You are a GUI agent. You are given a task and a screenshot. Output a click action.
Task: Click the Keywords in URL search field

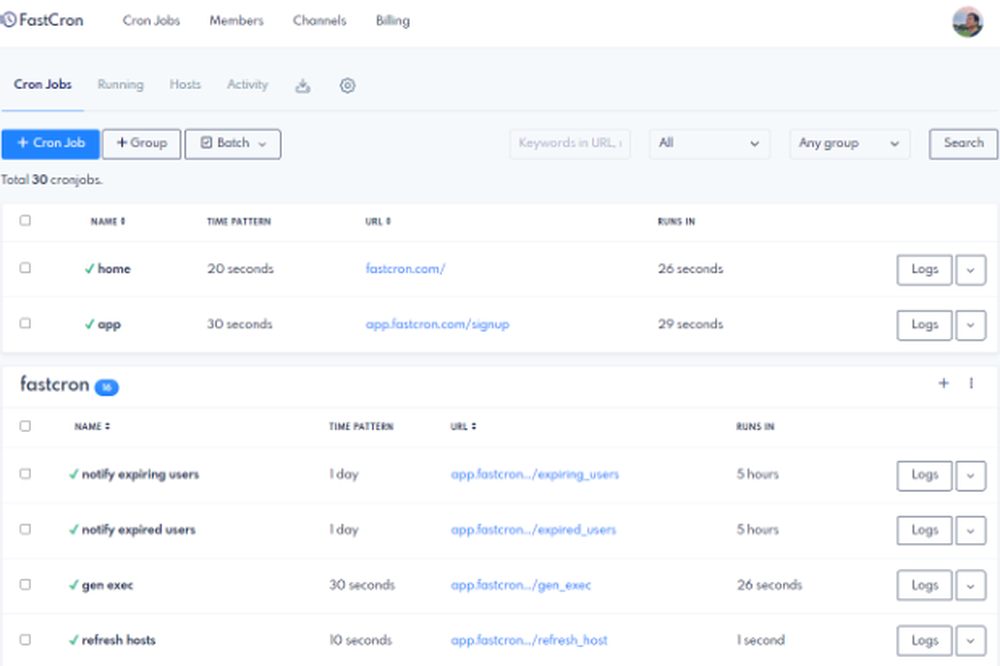pyautogui.click(x=570, y=143)
